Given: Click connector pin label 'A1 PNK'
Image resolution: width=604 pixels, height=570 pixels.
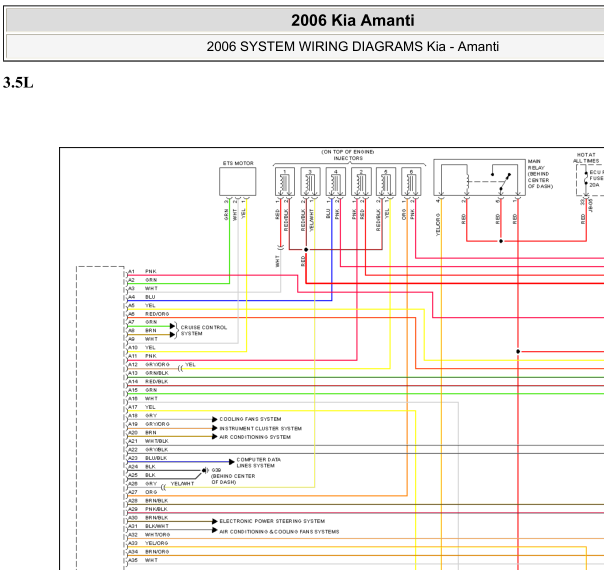Looking at the screenshot, I should click(x=143, y=272).
